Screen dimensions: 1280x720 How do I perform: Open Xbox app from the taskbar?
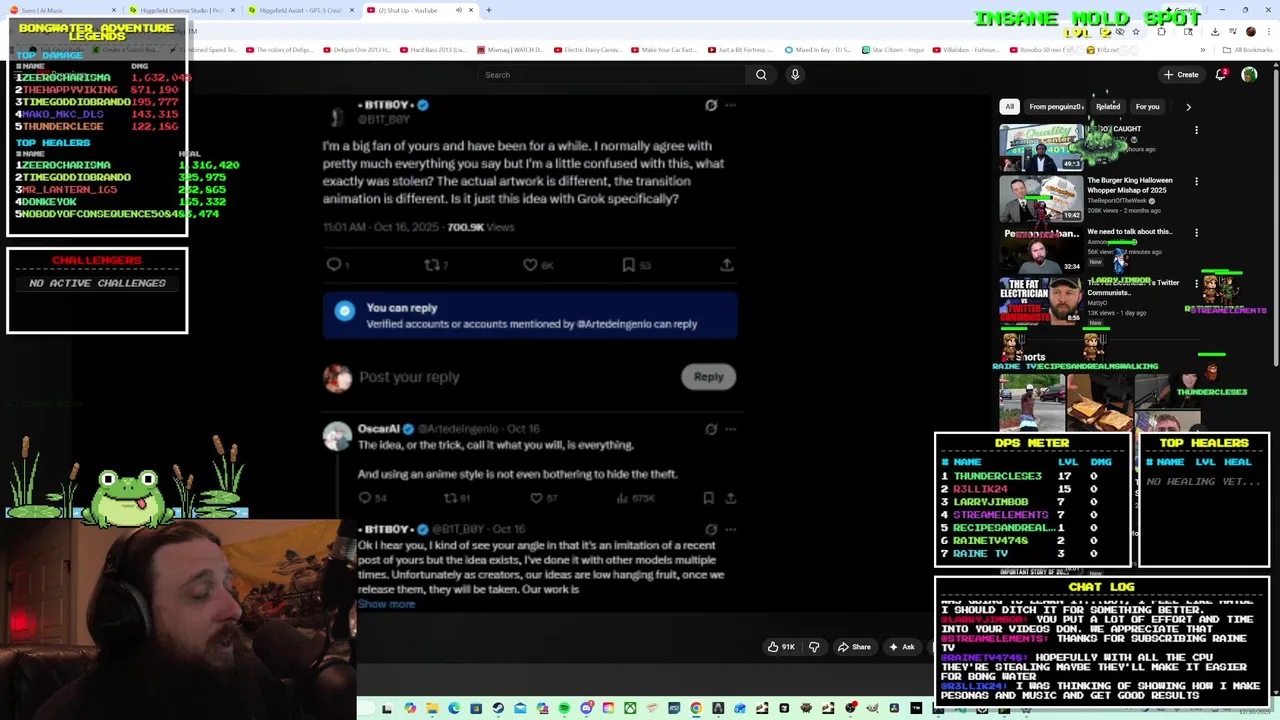point(630,709)
